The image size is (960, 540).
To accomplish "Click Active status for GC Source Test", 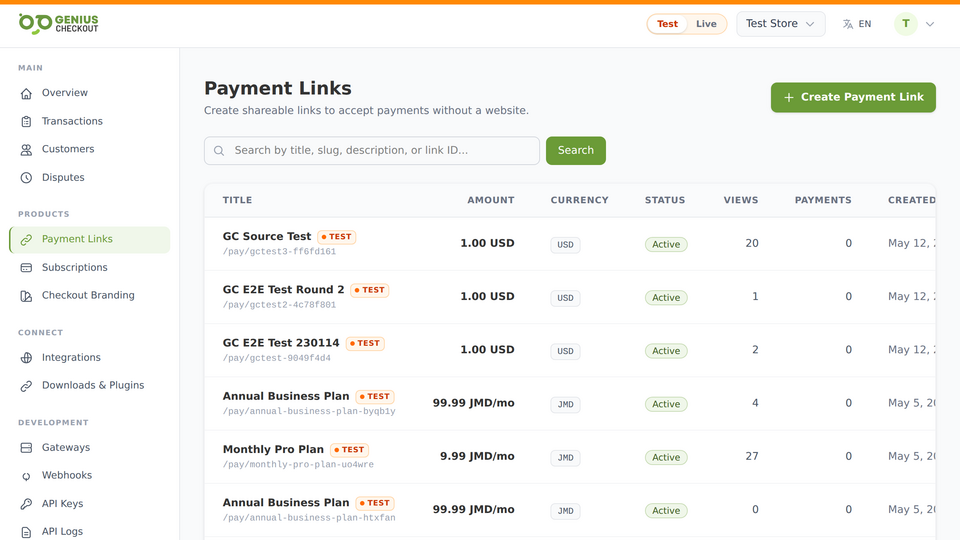I will (x=666, y=244).
